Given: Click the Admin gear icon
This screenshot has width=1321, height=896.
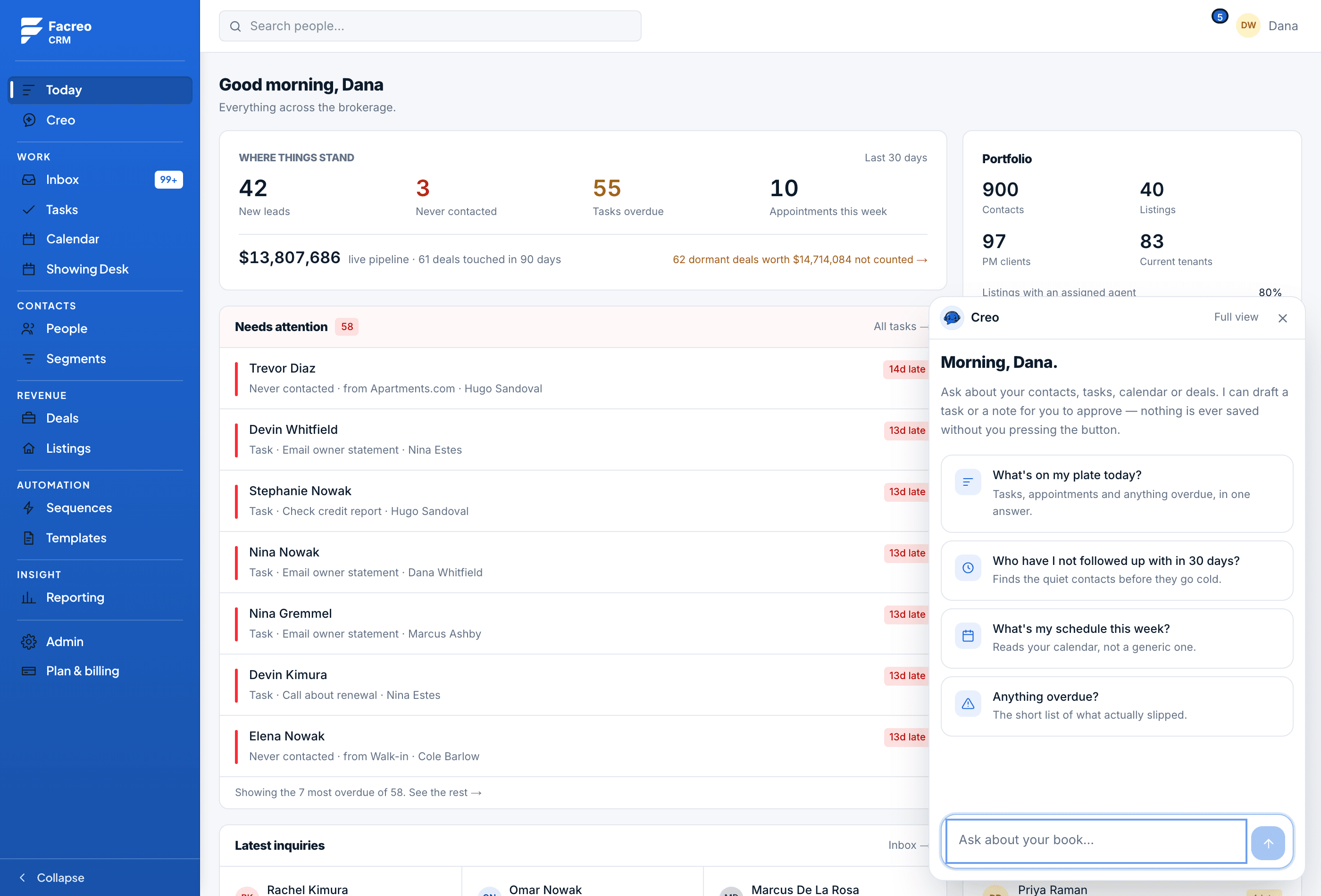Looking at the screenshot, I should tap(28, 641).
